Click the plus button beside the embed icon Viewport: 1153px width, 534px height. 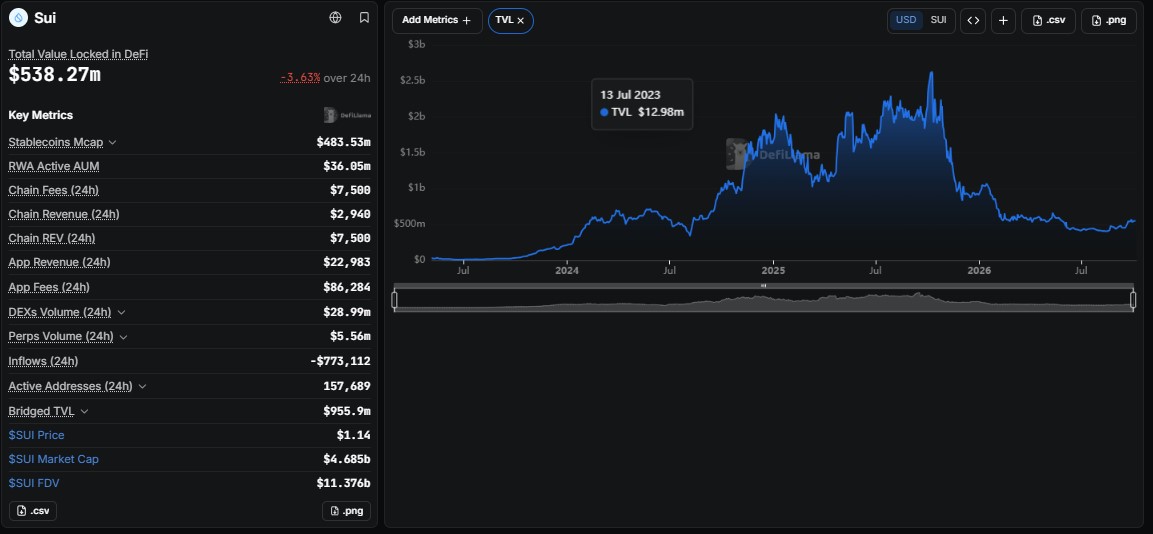[1003, 21]
